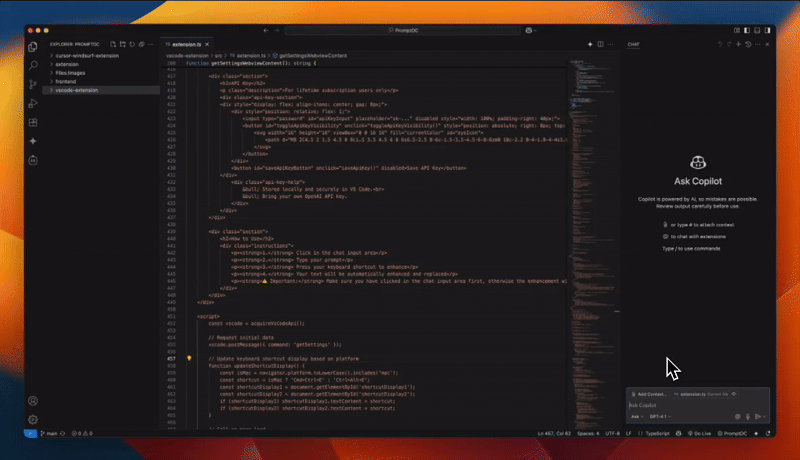Open Copilot menu in title bar
800x460 pixels.
click(531, 31)
